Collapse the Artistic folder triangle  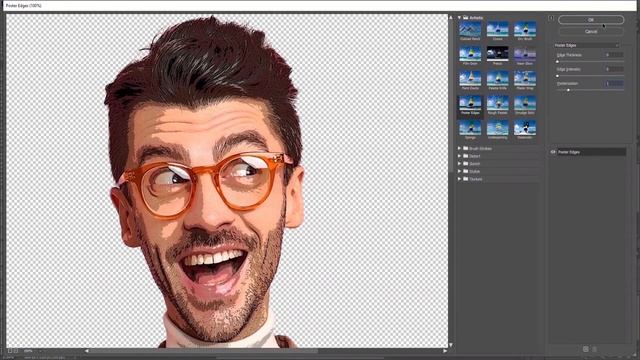point(459,18)
